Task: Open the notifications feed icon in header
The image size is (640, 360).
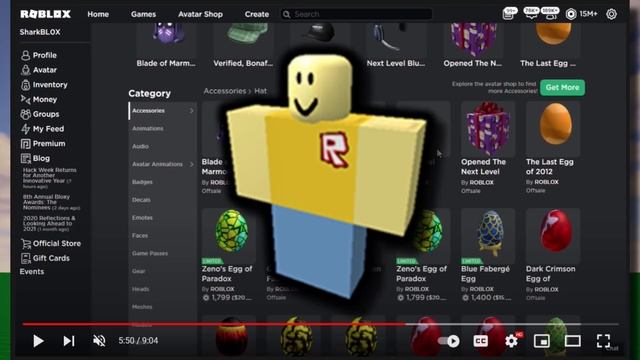Action: [509, 13]
